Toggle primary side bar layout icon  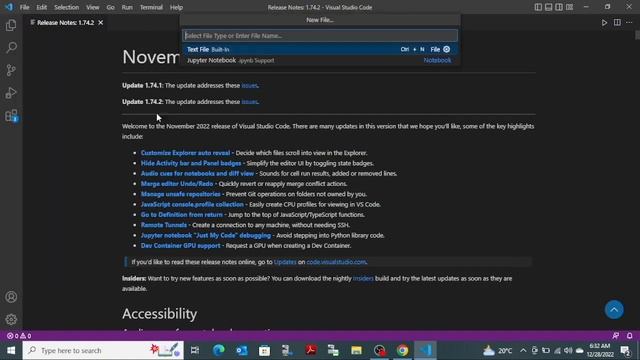pyautogui.click(x=538, y=7)
